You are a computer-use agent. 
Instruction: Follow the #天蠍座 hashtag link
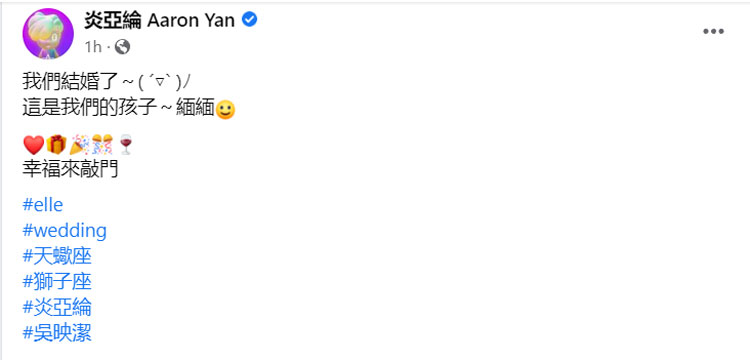(x=57, y=257)
